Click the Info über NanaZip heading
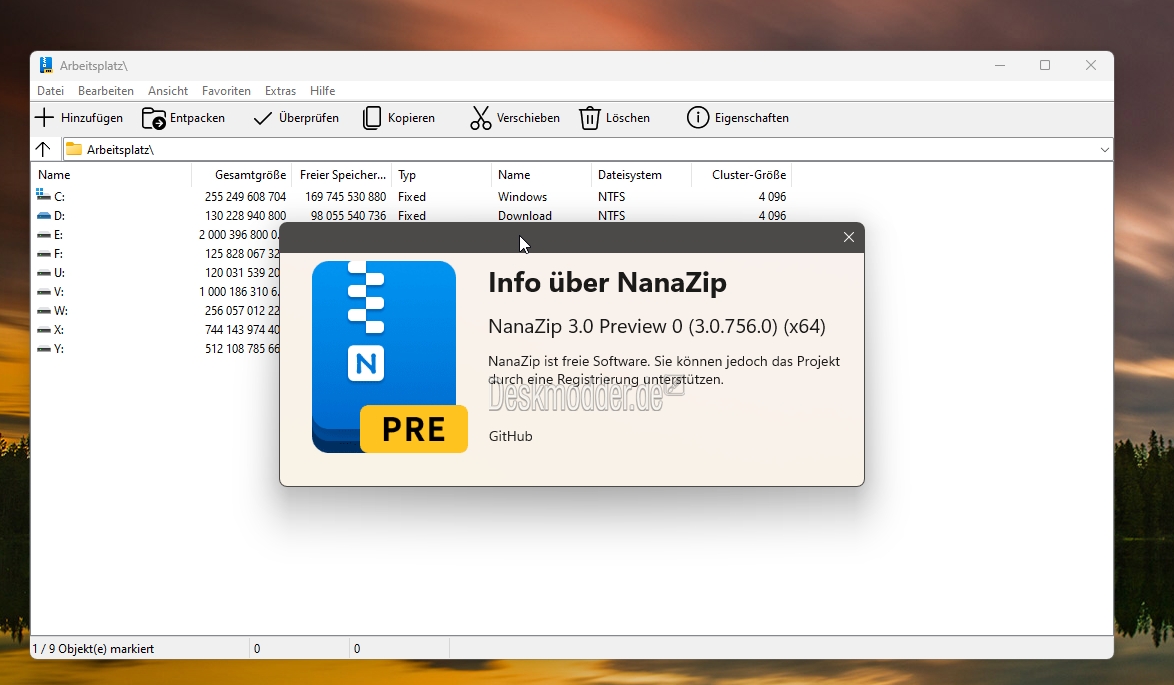Screen dimensions: 1174x685 [x=607, y=283]
